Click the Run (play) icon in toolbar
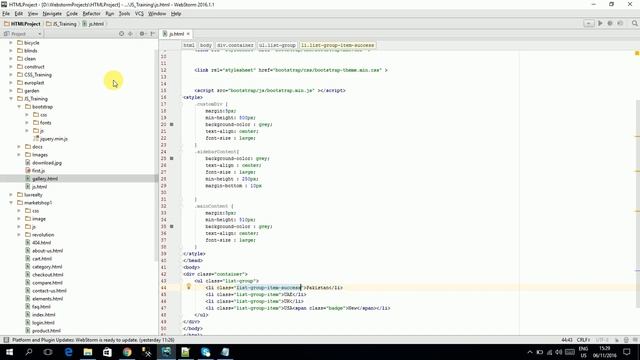640x360 pixels. point(600,24)
